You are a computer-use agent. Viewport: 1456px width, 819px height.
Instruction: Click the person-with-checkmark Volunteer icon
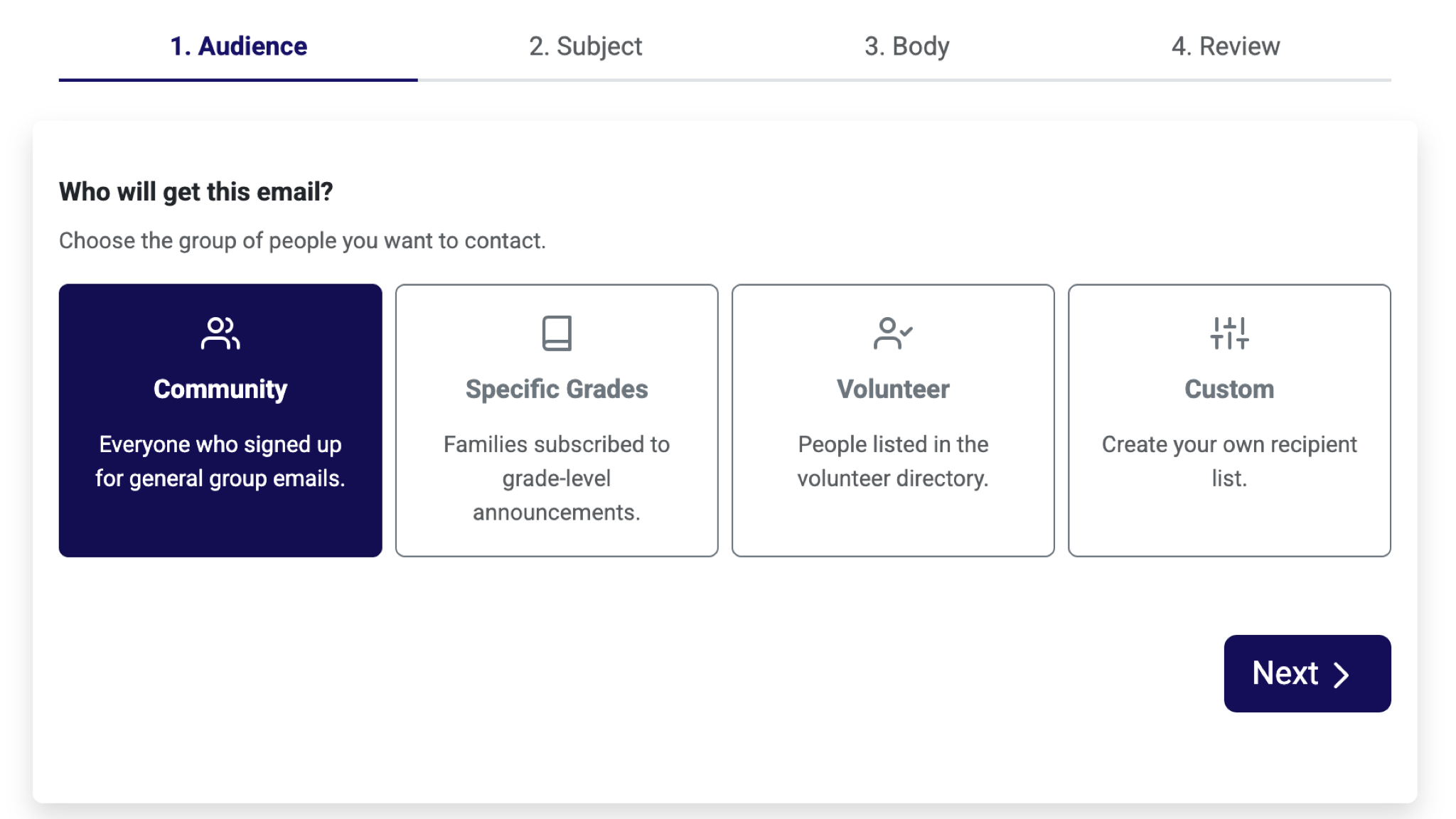point(893,333)
